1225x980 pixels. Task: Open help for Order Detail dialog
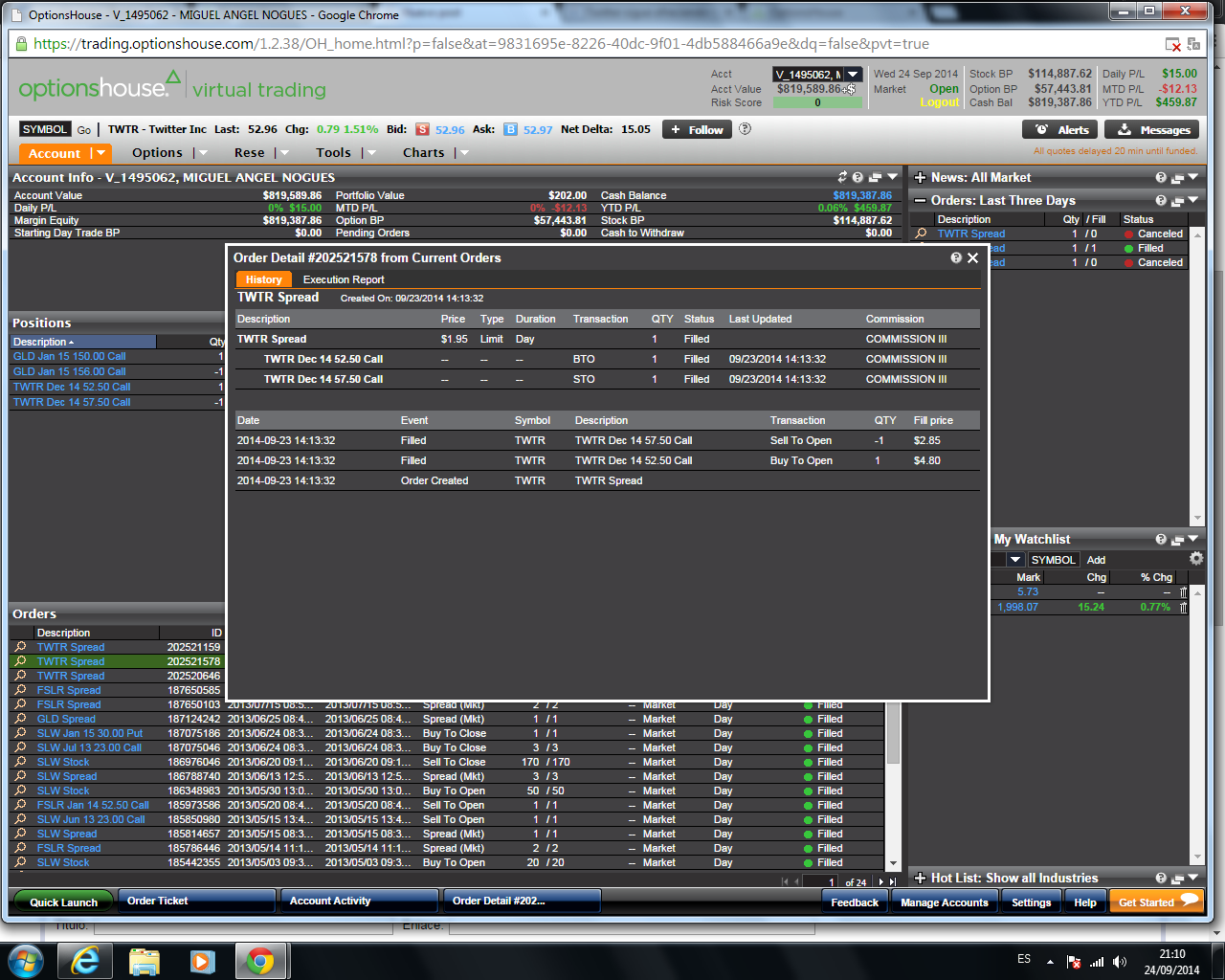pyautogui.click(x=956, y=257)
